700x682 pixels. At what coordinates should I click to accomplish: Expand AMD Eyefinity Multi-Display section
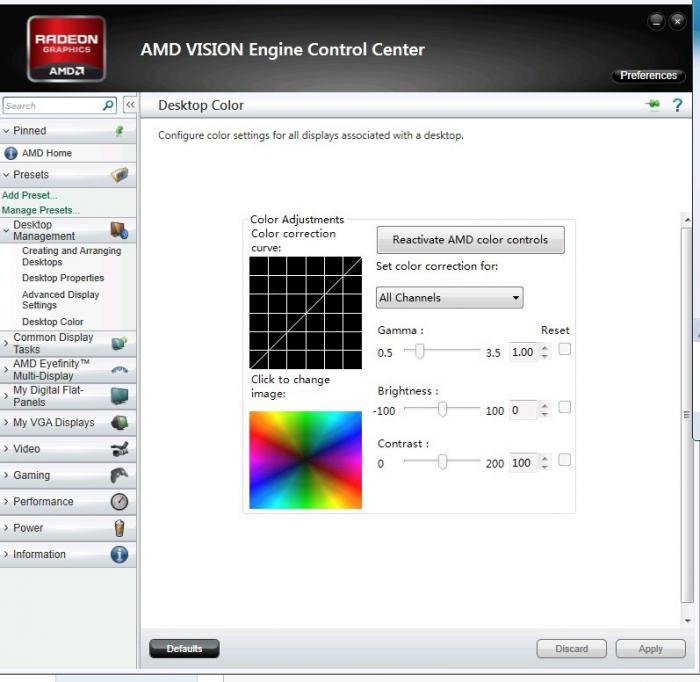[x=6, y=370]
